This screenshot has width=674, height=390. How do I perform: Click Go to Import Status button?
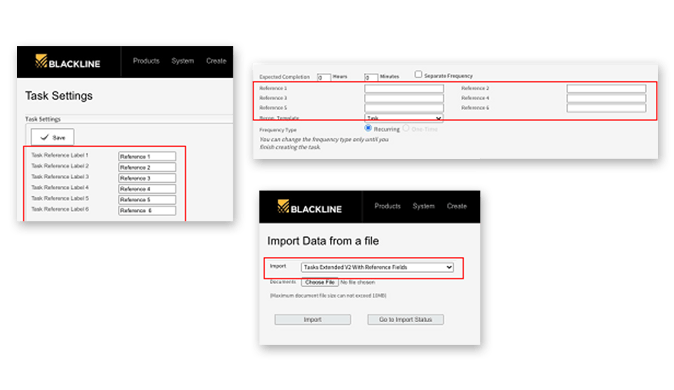(x=405, y=319)
